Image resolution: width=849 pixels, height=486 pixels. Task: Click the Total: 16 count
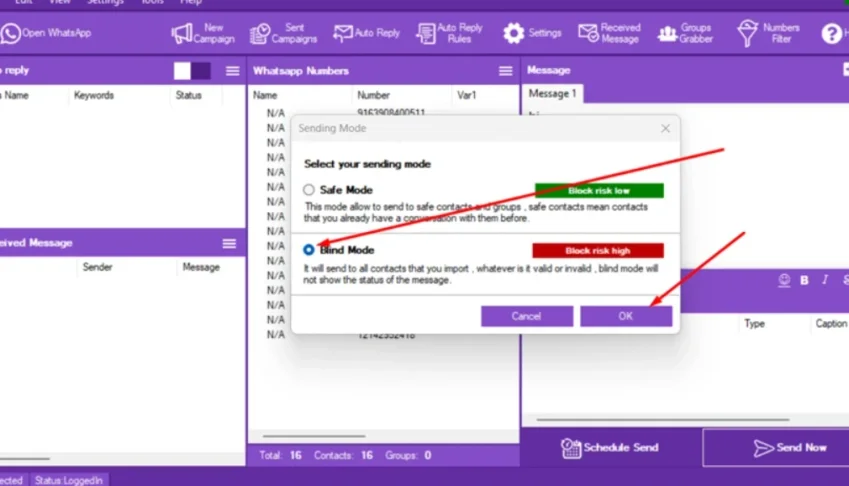[280, 456]
